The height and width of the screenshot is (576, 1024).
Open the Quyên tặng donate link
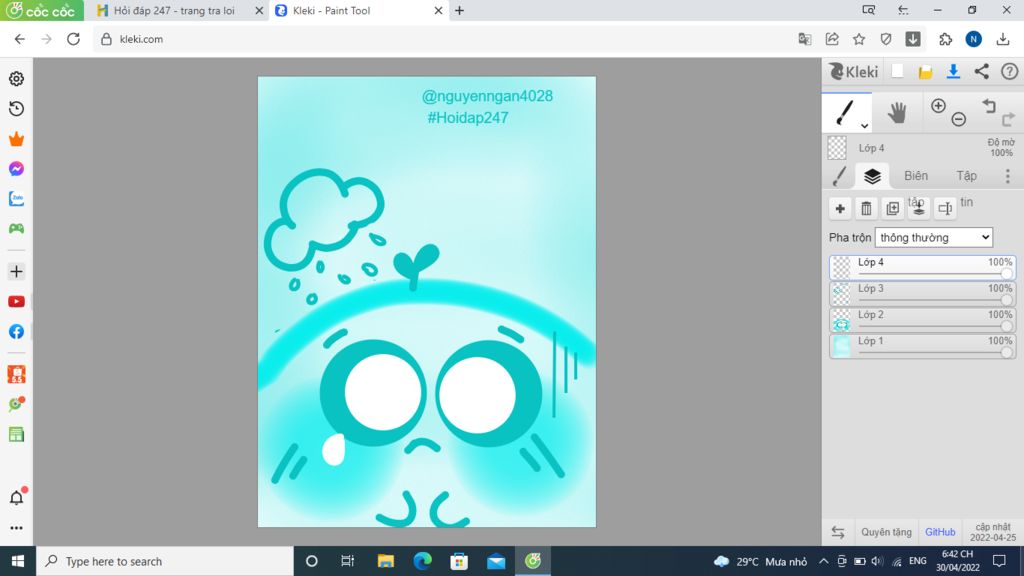(886, 532)
